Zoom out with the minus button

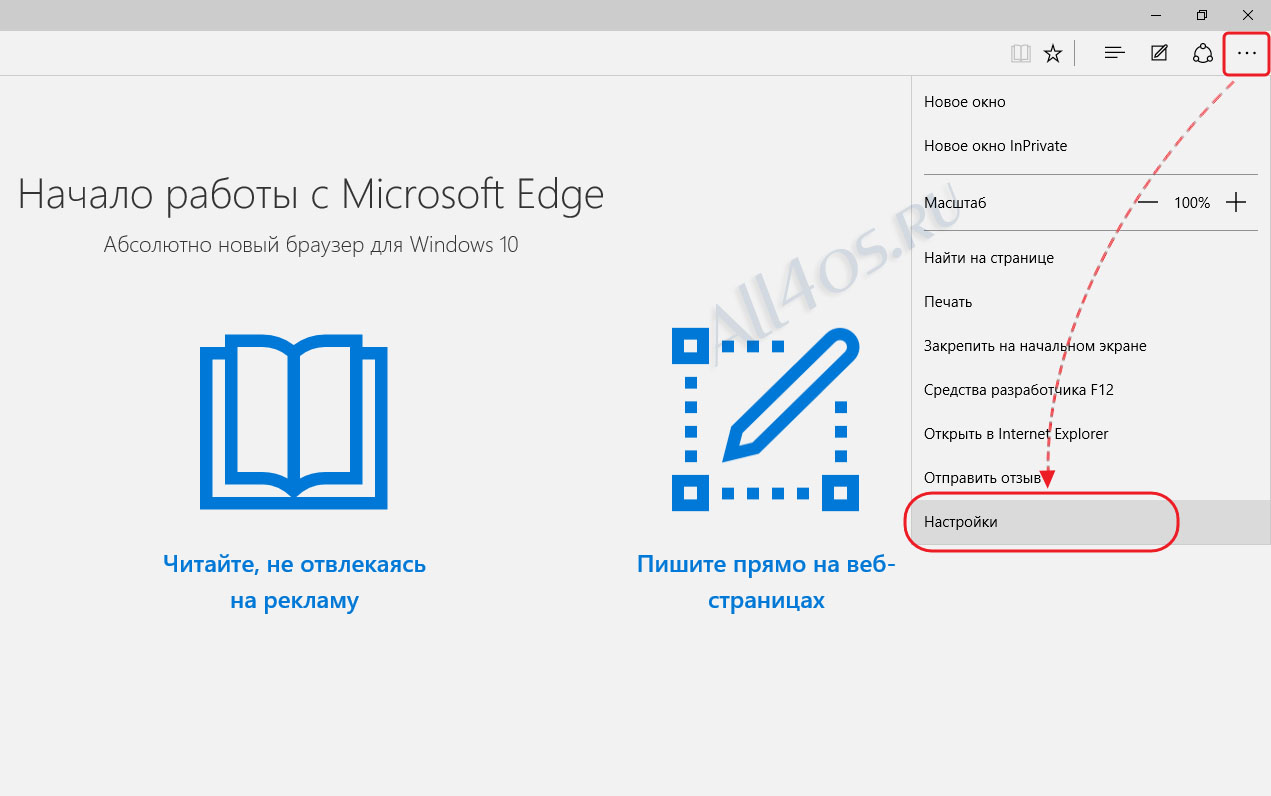[x=1148, y=202]
